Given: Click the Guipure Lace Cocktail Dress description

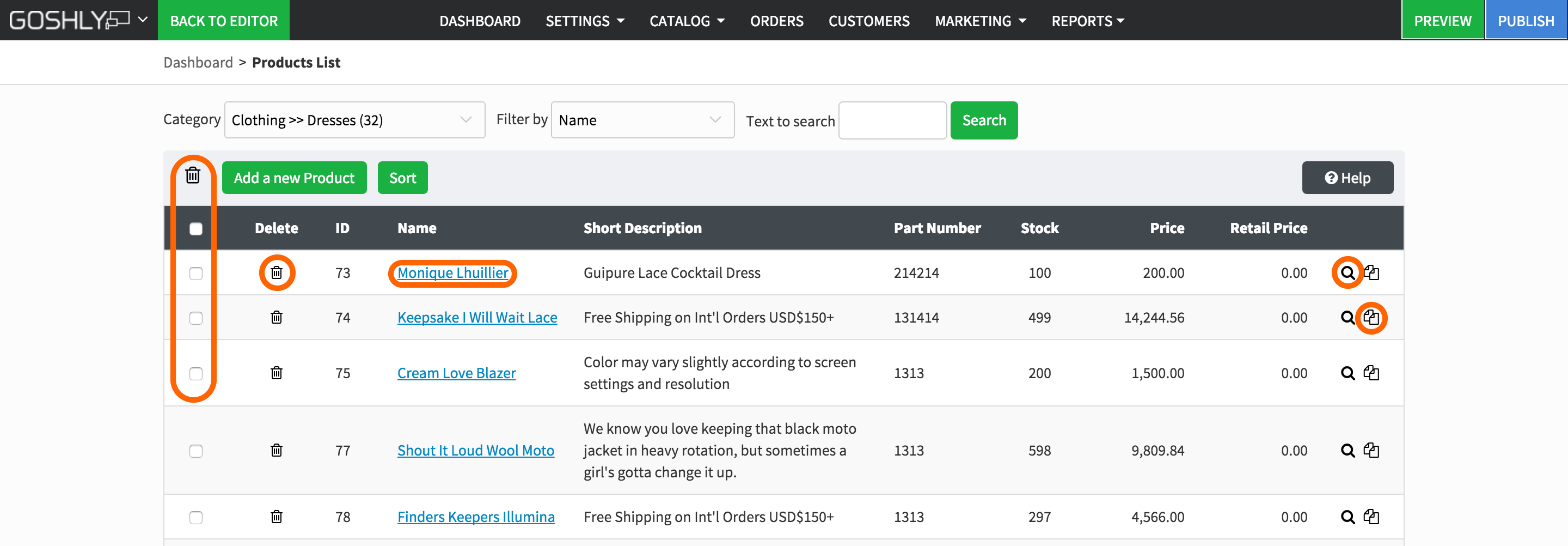Looking at the screenshot, I should coord(672,272).
